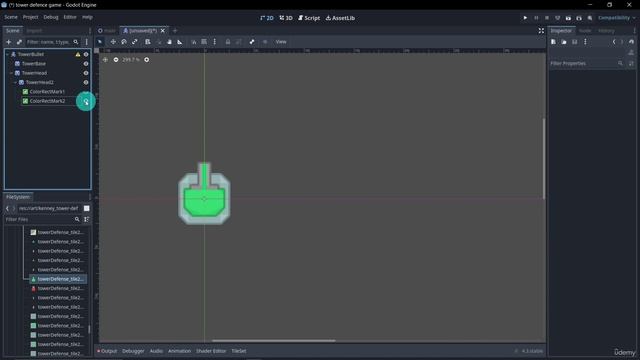Viewport: 640px width, 360px height.
Task: Open the Editor menu
Action: [x=70, y=17]
